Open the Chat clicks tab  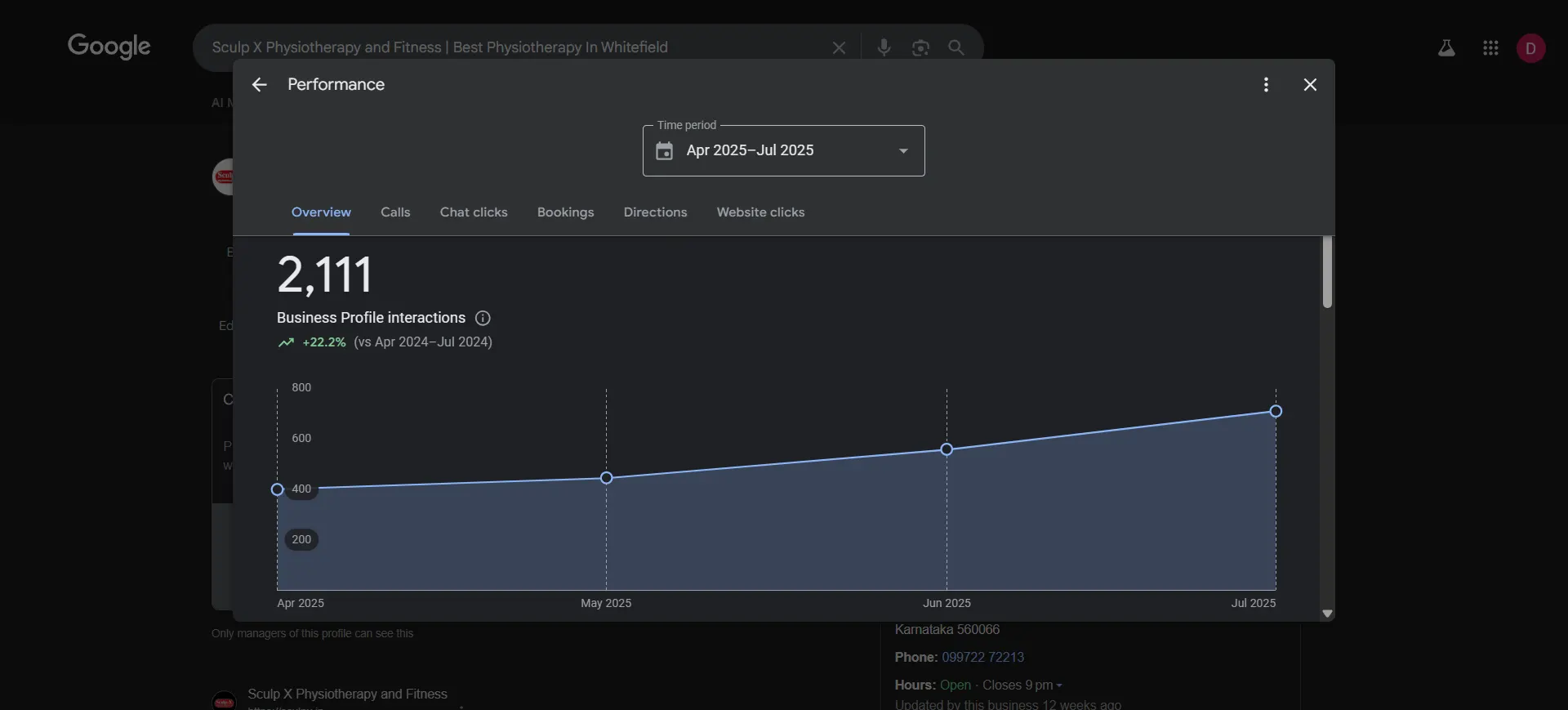point(474,212)
